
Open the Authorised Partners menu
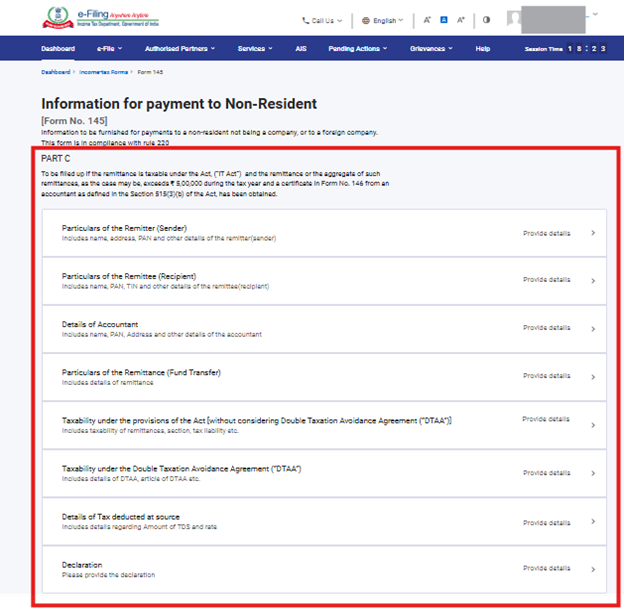(180, 48)
